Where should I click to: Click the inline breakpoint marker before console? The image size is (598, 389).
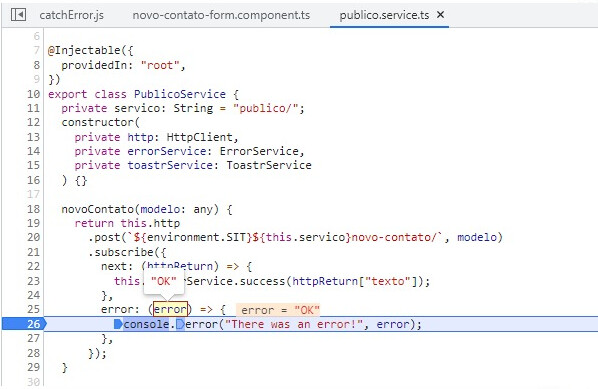click(x=118, y=324)
